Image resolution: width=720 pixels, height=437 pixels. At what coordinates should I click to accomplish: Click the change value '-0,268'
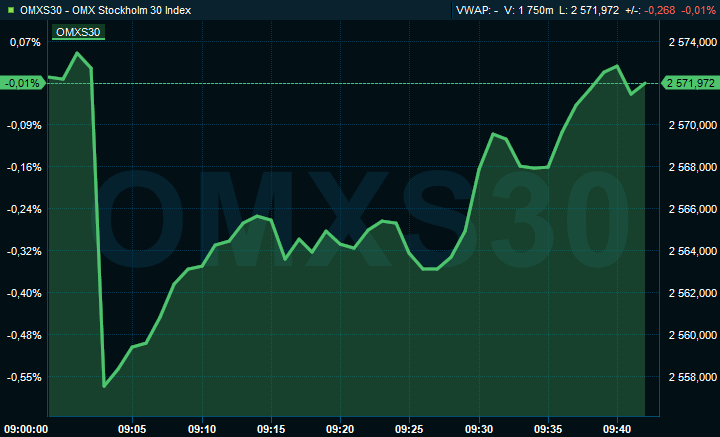[x=659, y=10]
